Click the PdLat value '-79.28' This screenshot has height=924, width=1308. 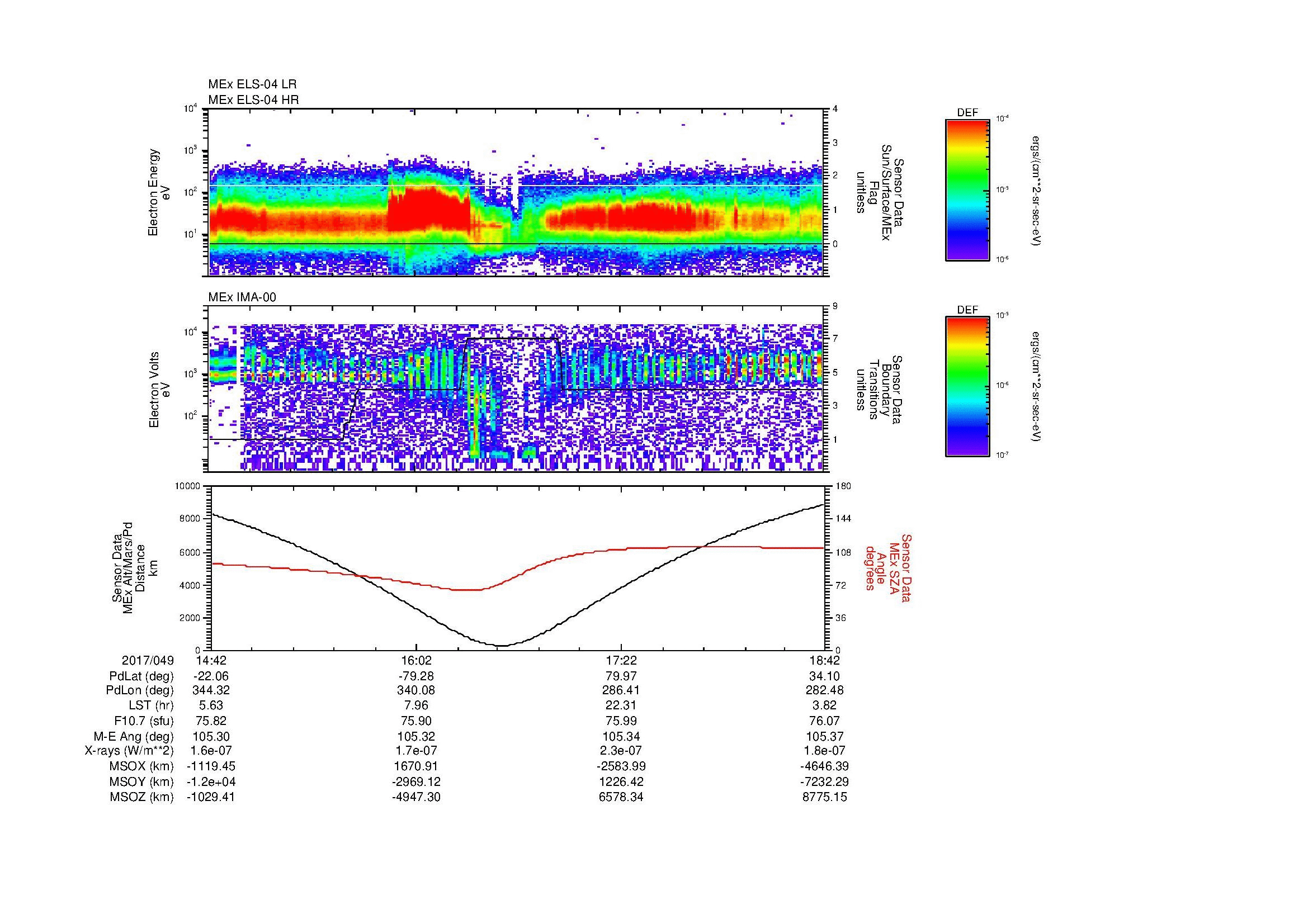pyautogui.click(x=417, y=676)
